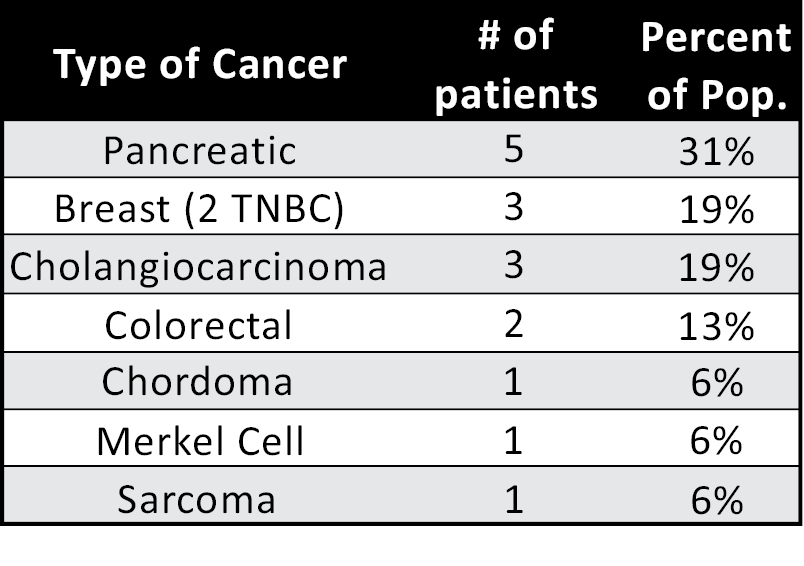Select the Cholangiocarcinoma cell
Image resolution: width=804 pixels, height=566 pixels.
click(199, 267)
